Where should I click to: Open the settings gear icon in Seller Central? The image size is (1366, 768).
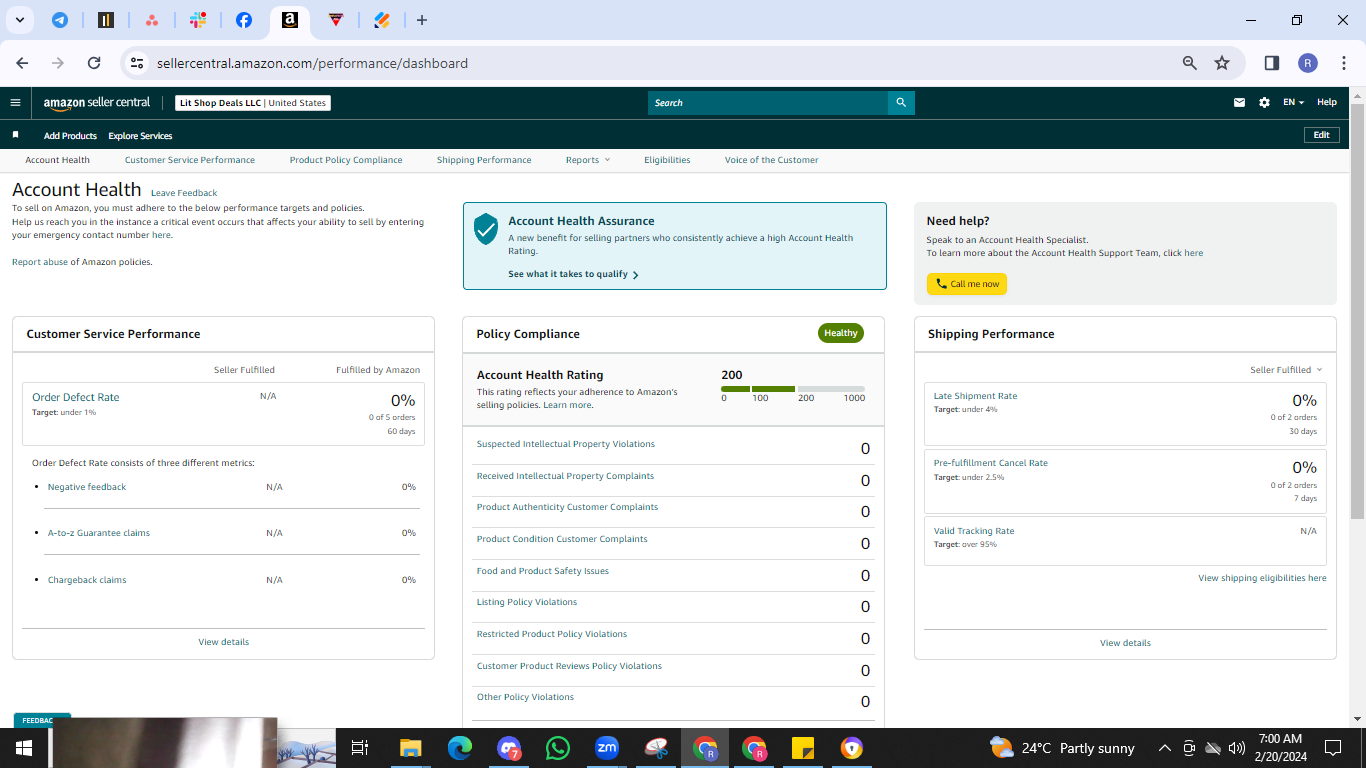1264,102
